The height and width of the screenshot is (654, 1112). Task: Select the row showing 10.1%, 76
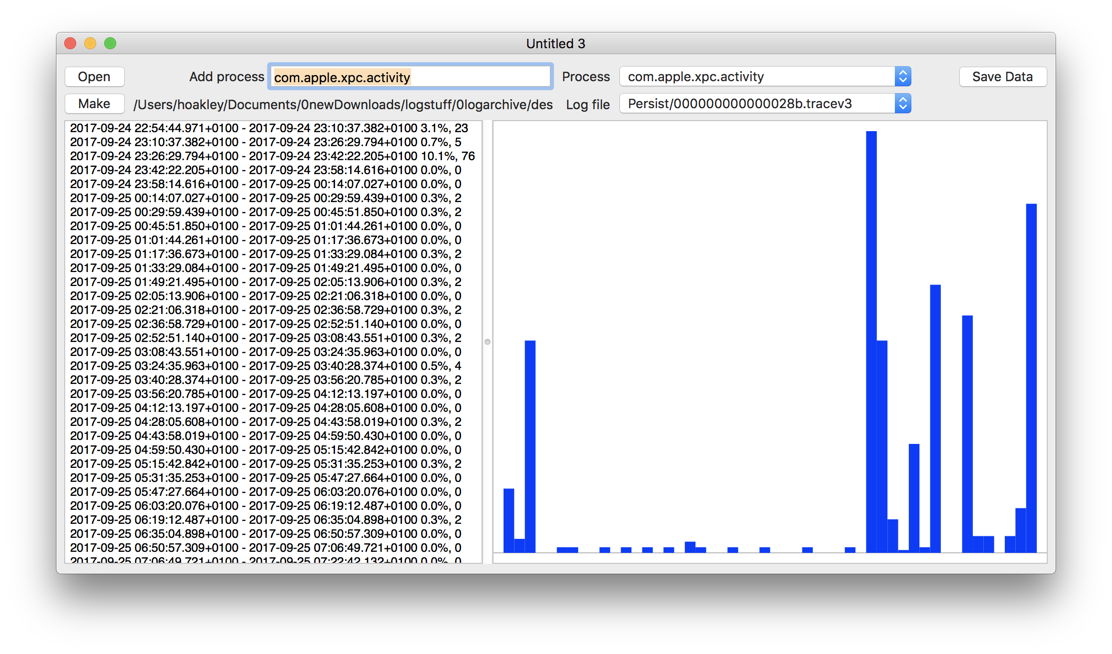point(272,156)
